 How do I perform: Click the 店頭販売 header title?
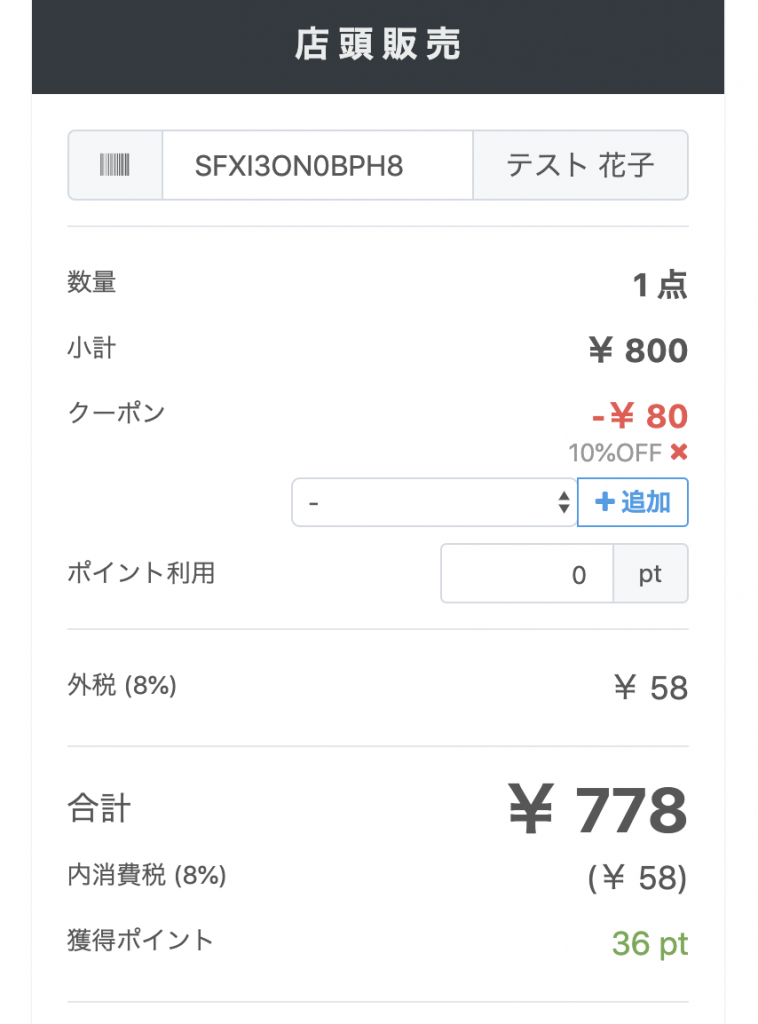(x=378, y=44)
